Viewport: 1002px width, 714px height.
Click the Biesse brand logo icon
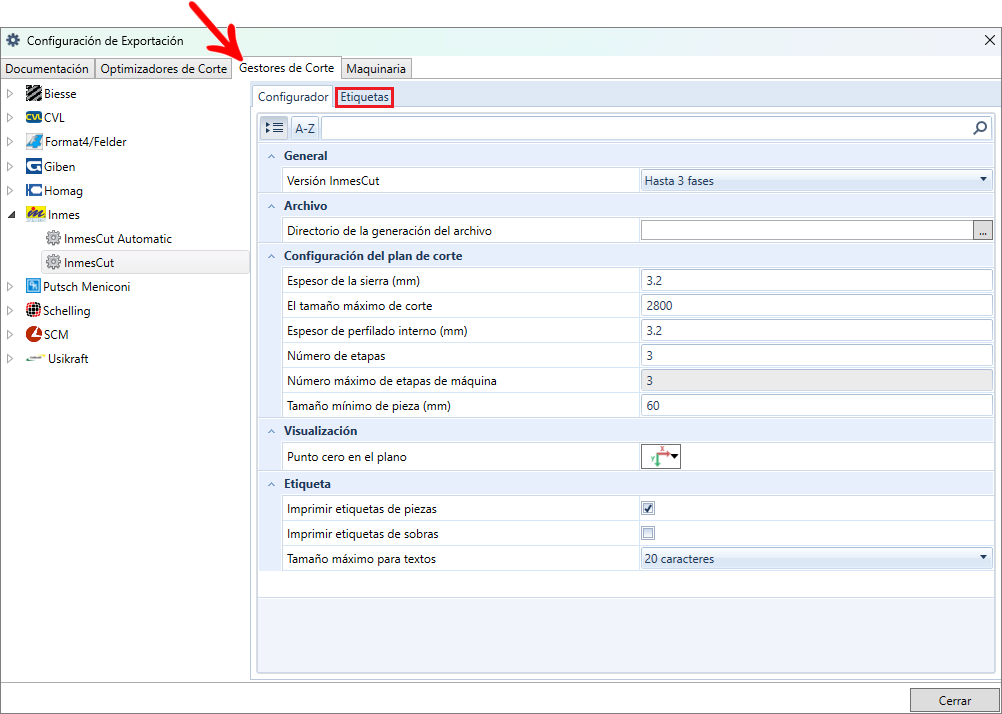point(34,93)
